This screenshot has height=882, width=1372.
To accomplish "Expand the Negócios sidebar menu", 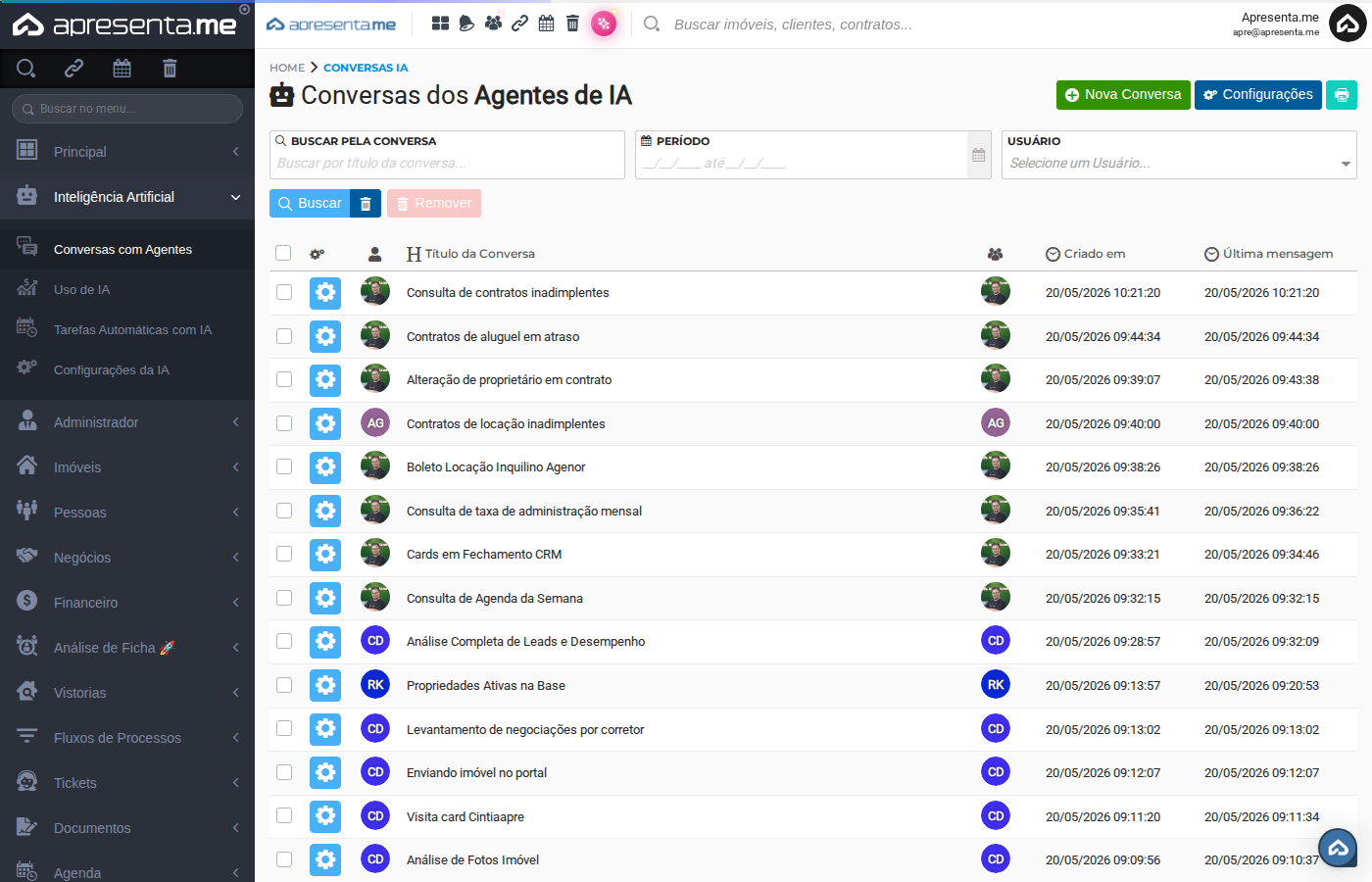I will pos(127,558).
